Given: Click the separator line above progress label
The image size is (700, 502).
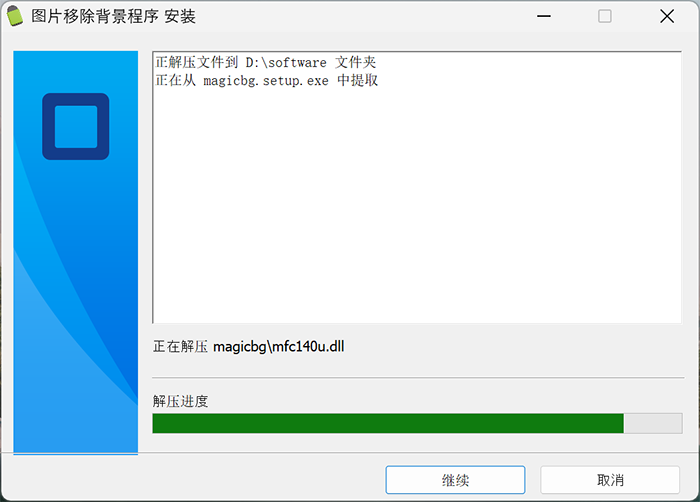Looking at the screenshot, I should (418, 378).
